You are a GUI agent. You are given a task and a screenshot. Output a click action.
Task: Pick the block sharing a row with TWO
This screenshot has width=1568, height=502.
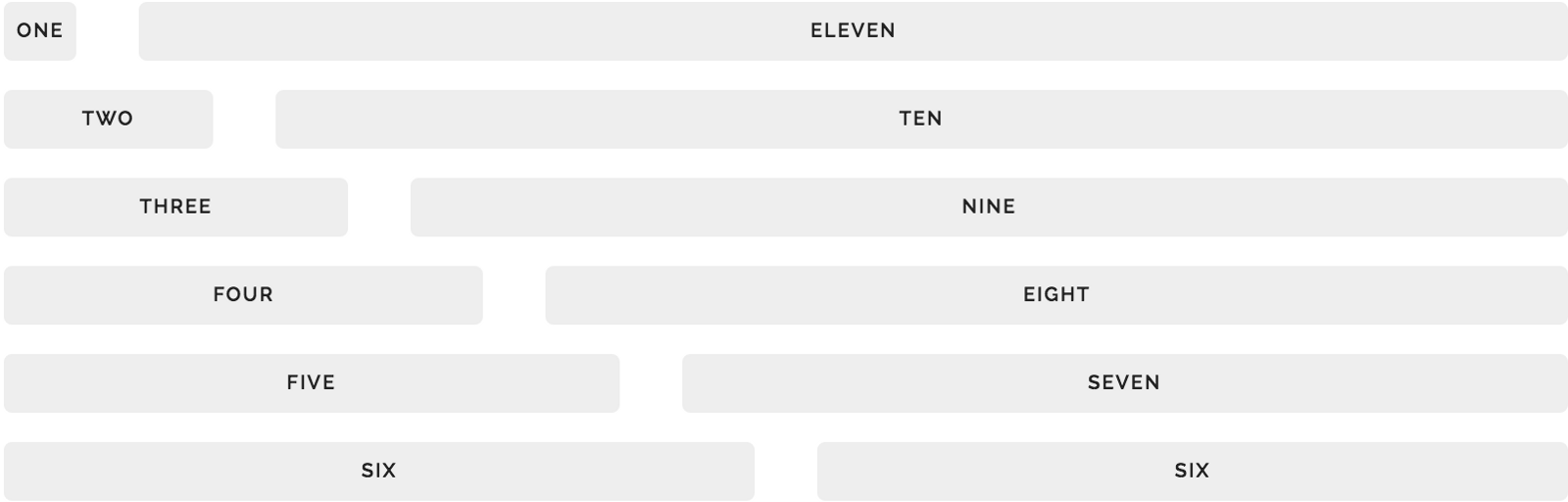[921, 120]
